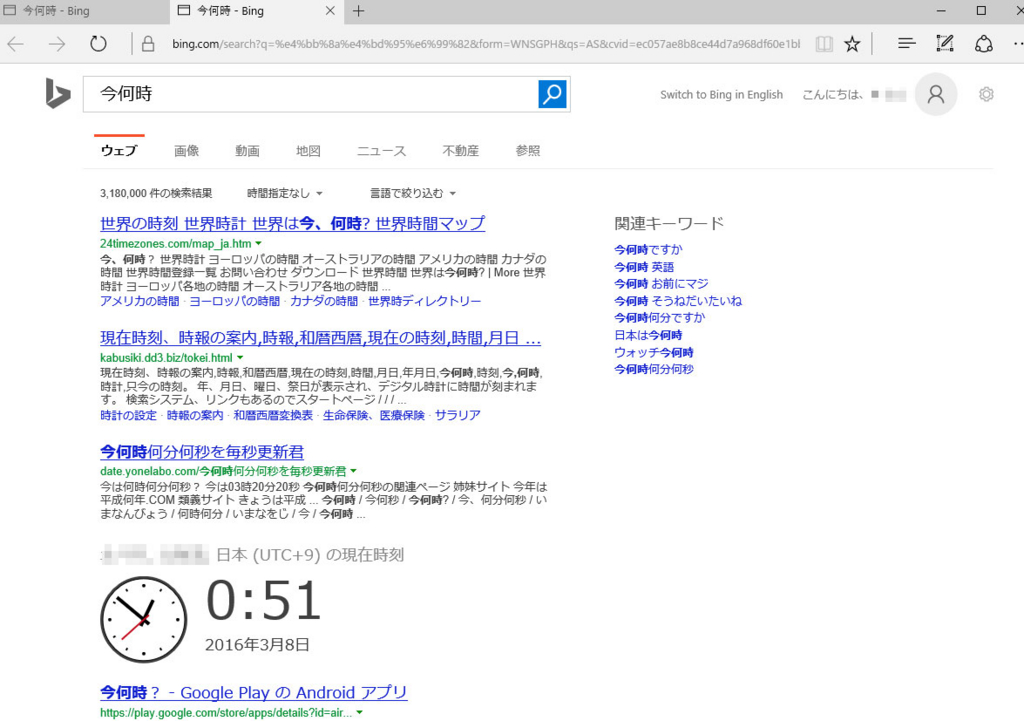Make a Web Note
Image resolution: width=1024 pixels, height=721 pixels.
[944, 44]
